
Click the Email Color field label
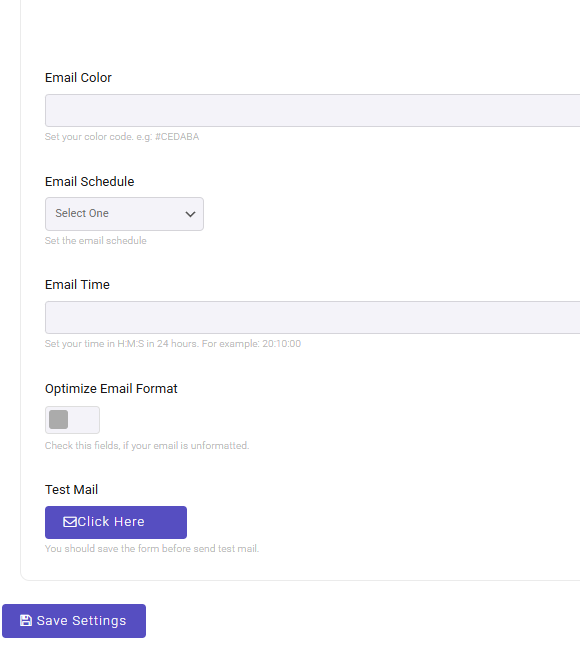coord(78,78)
